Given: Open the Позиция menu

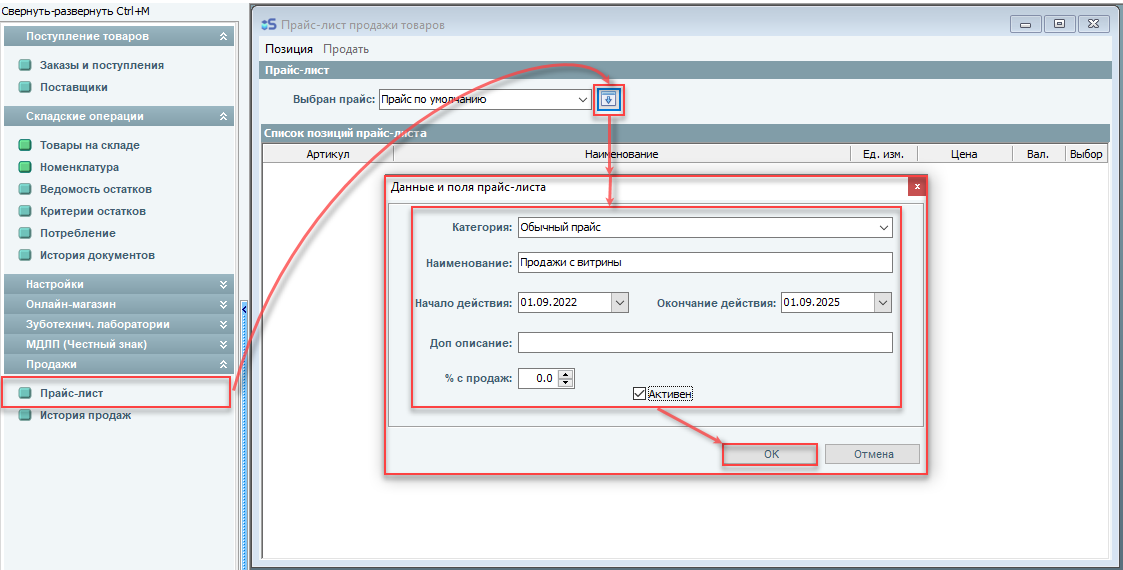Looking at the screenshot, I should point(289,49).
